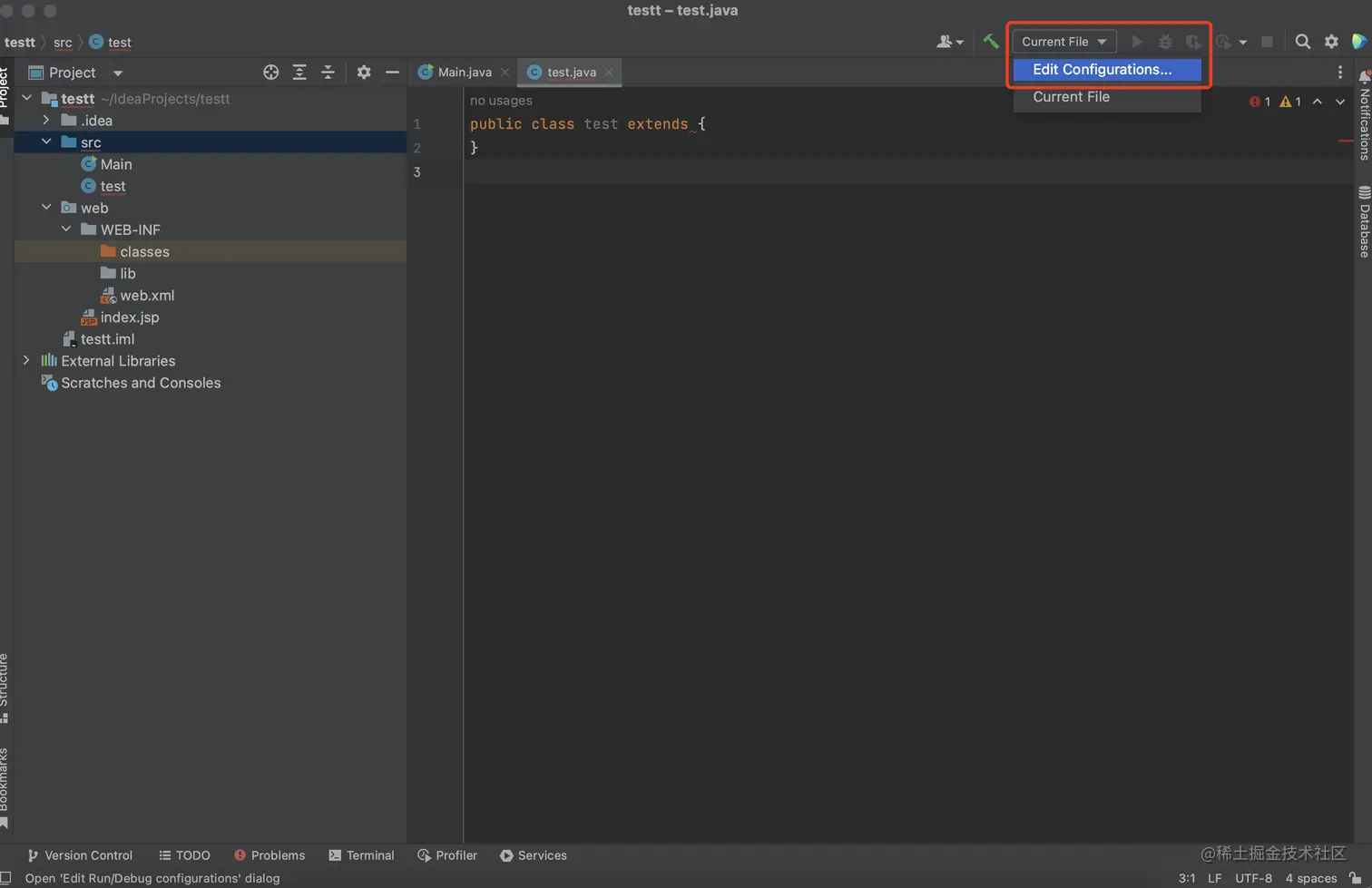
Task: Open the Services tool window
Action: [x=534, y=855]
